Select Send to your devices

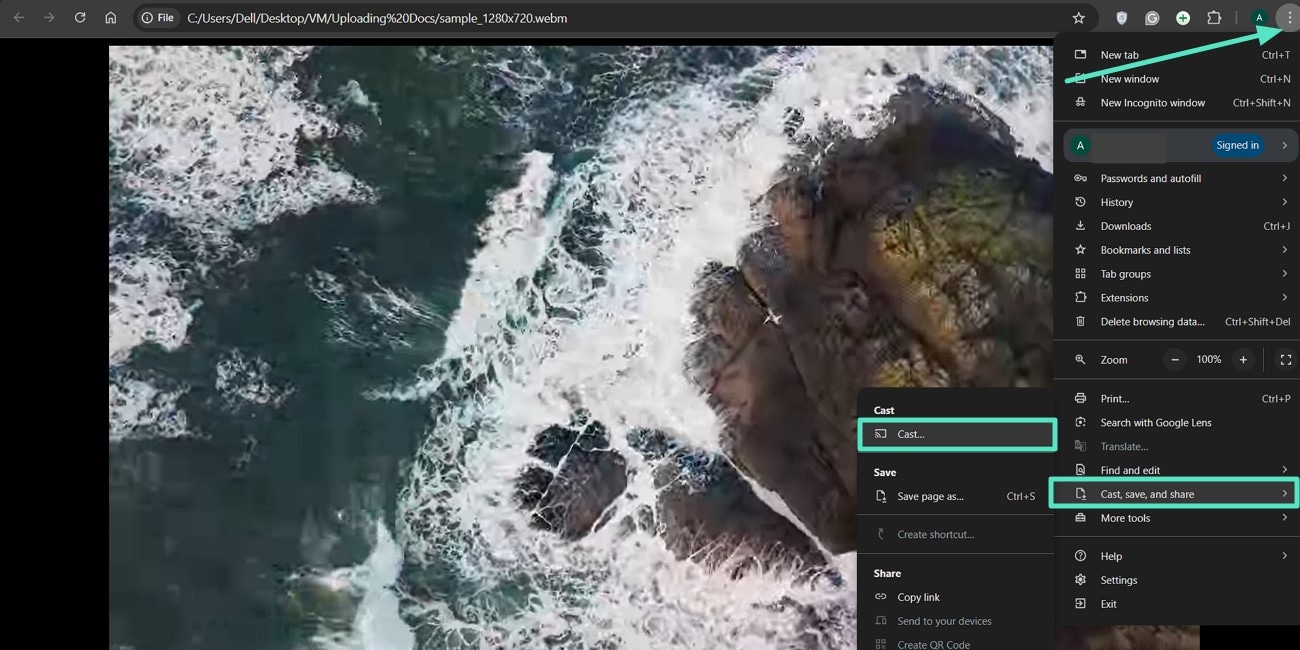coord(955,621)
